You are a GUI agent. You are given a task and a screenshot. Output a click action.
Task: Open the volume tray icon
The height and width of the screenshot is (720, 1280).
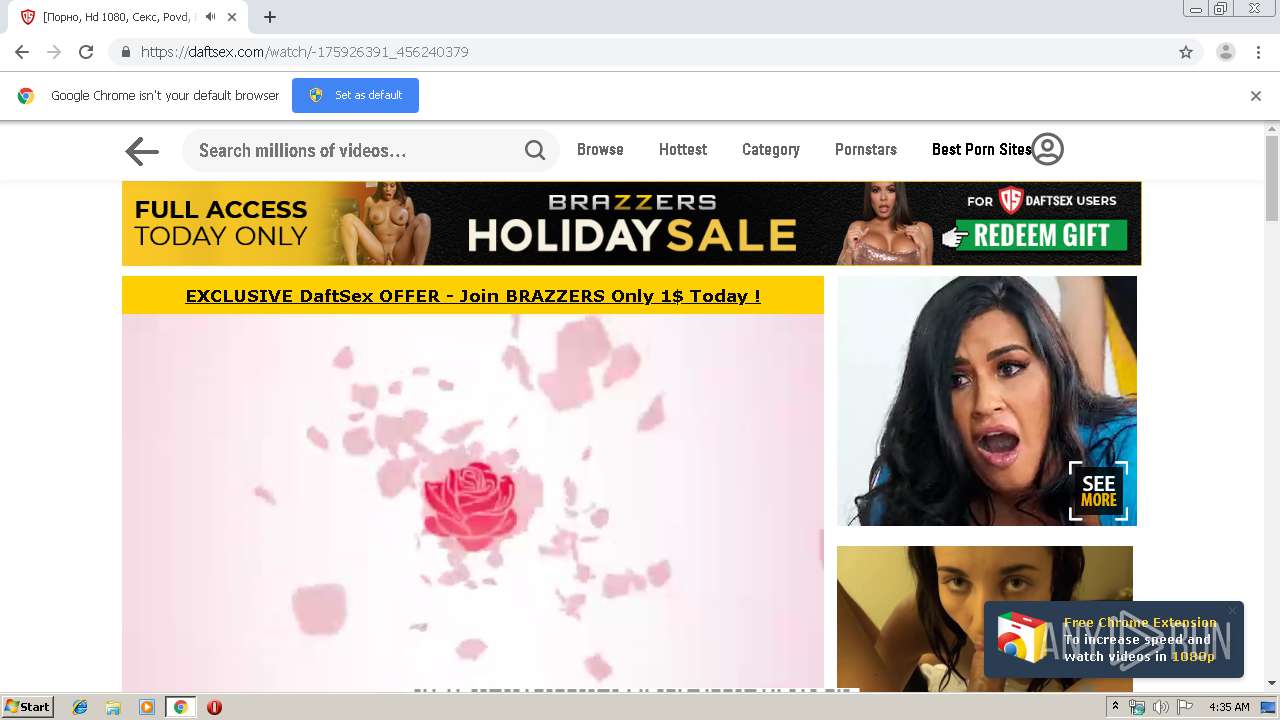[x=1160, y=707]
